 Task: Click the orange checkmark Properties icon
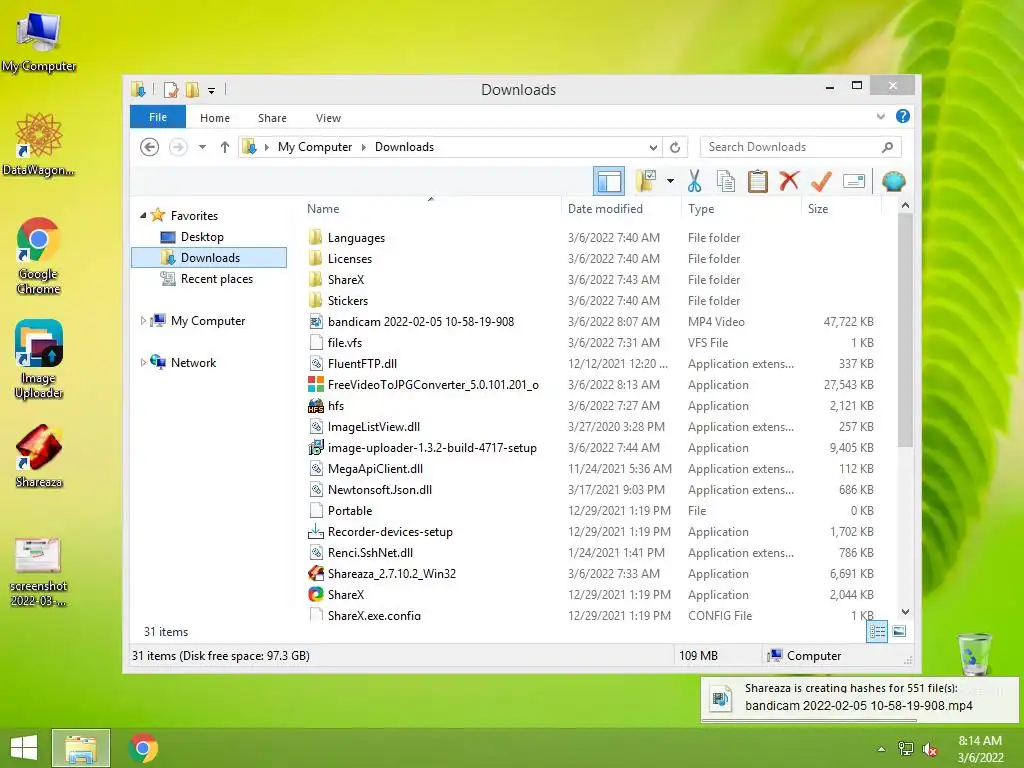[x=821, y=181]
